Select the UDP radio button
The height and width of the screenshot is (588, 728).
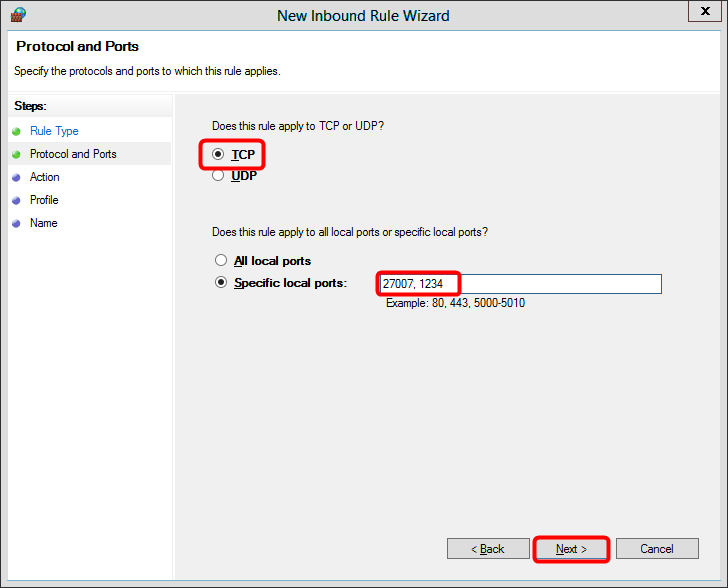click(x=218, y=176)
